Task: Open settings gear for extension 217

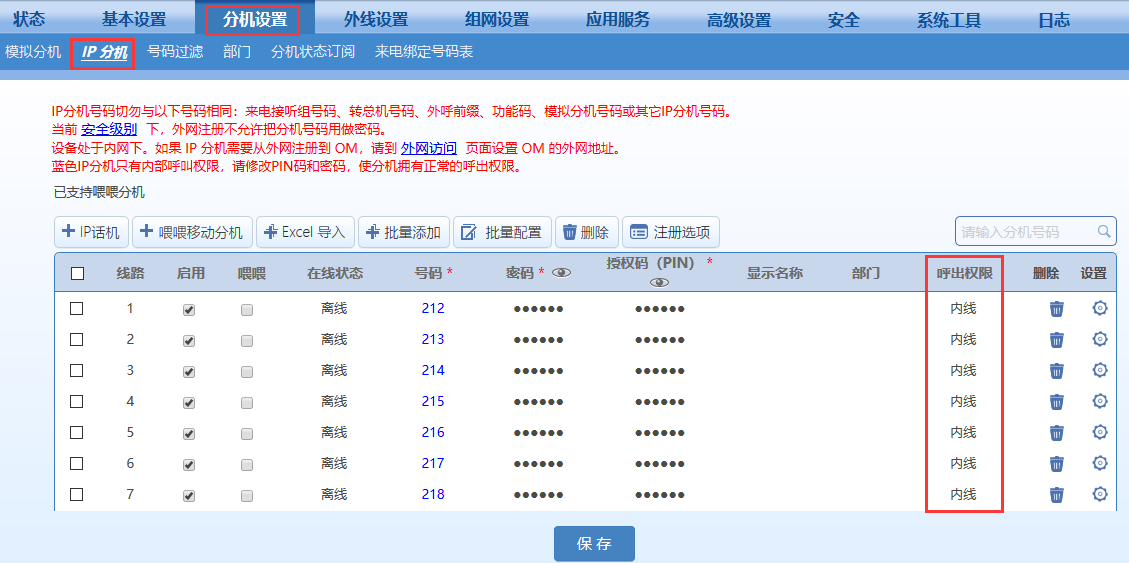Action: pyautogui.click(x=1099, y=463)
